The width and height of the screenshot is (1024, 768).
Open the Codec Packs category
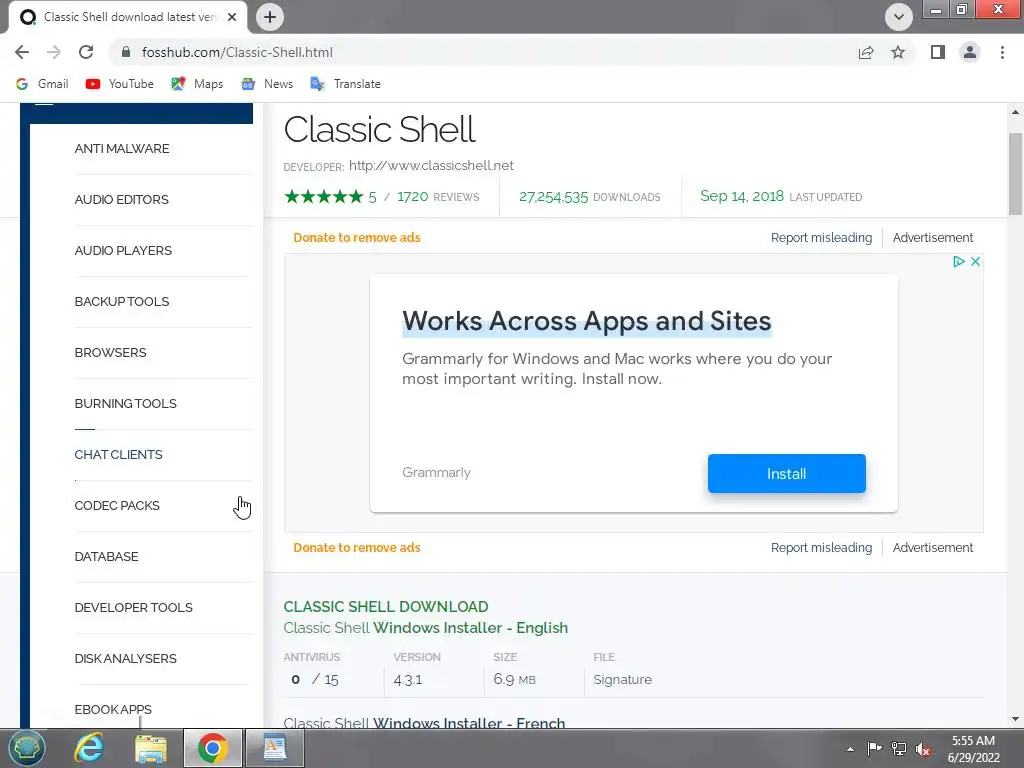[117, 505]
